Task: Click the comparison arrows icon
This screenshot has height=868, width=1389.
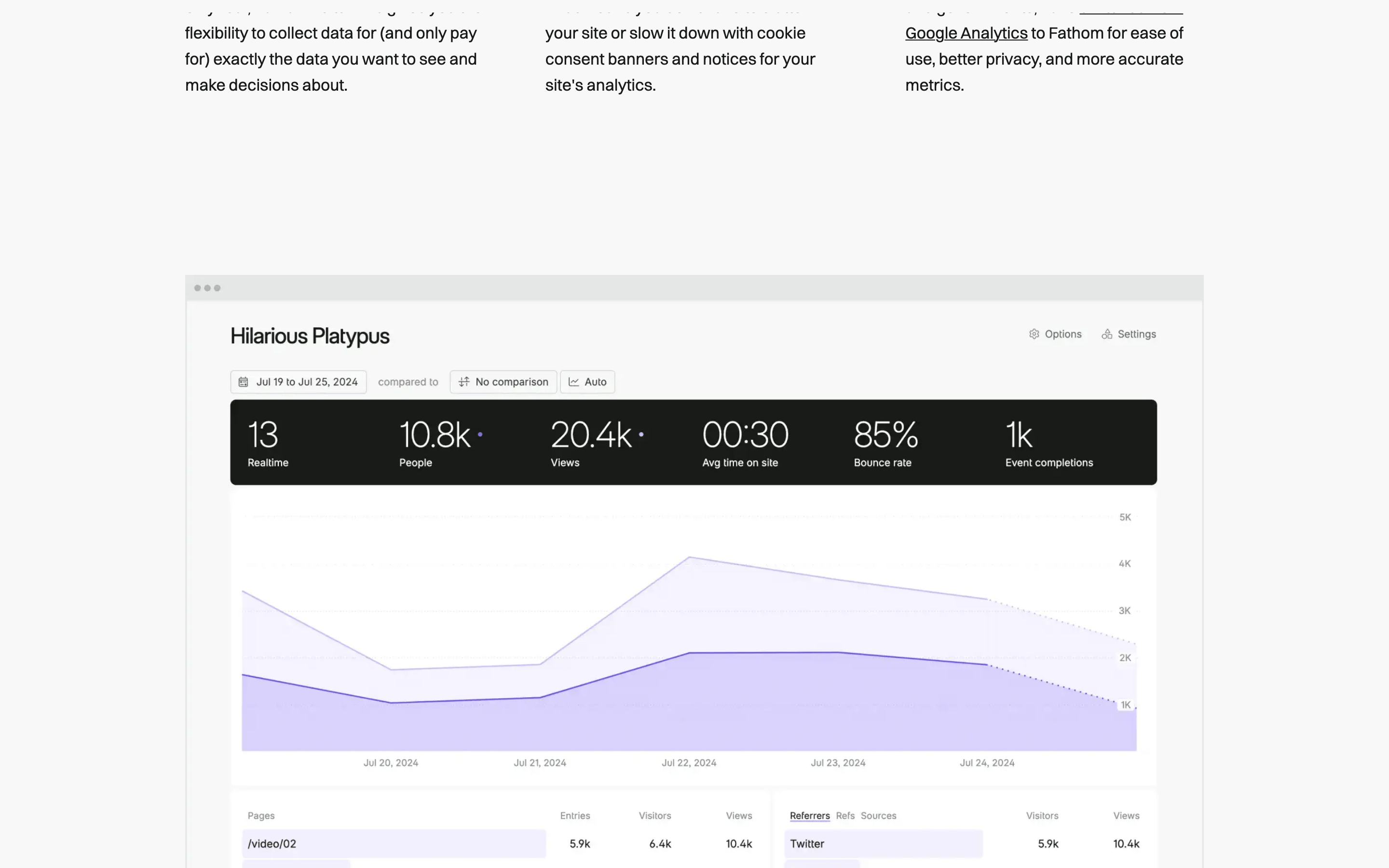Action: (x=464, y=382)
